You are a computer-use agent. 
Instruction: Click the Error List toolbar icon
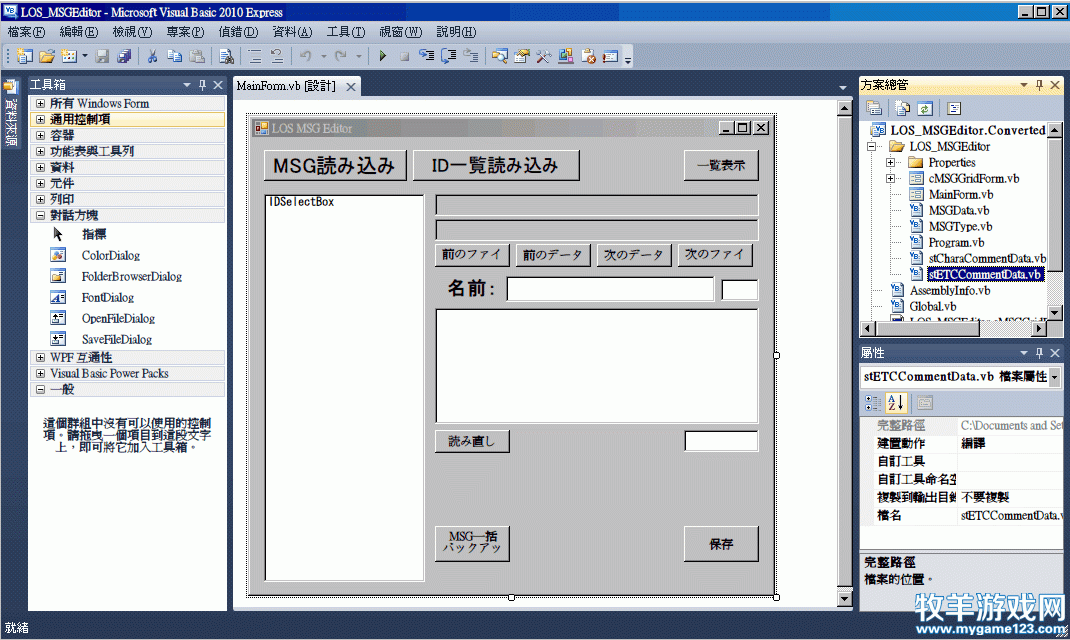(x=588, y=56)
